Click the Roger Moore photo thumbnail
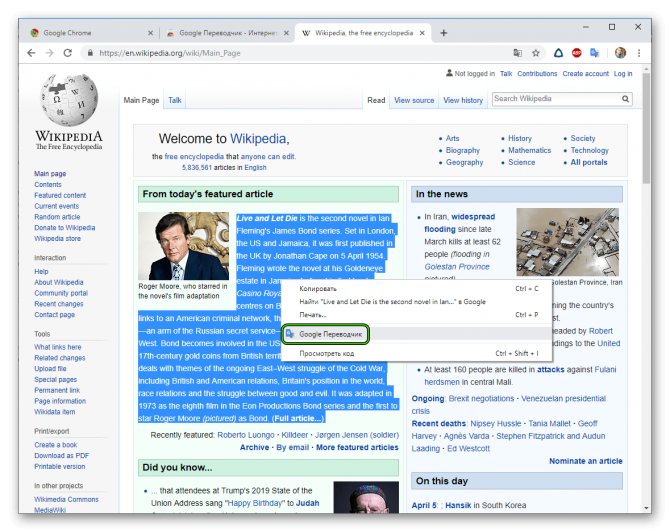This screenshot has height=532, width=670. click(183, 246)
